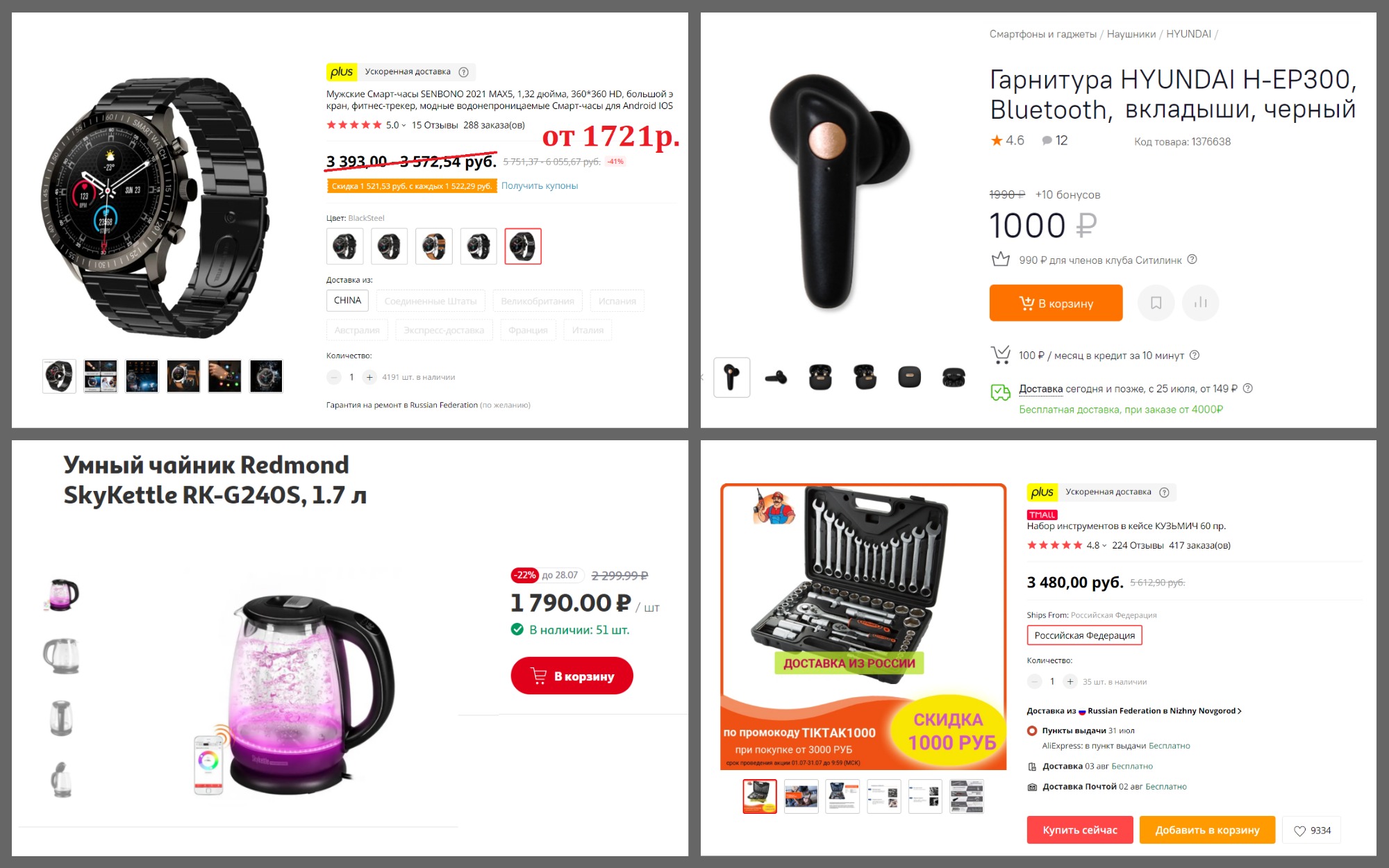This screenshot has height=868, width=1389.
Task: Increase the smartwatch quantity with the plus stepper
Action: coord(369,377)
